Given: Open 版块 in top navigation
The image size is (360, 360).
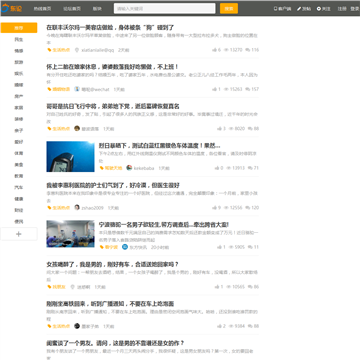Looking at the screenshot, I should [x=97, y=9].
